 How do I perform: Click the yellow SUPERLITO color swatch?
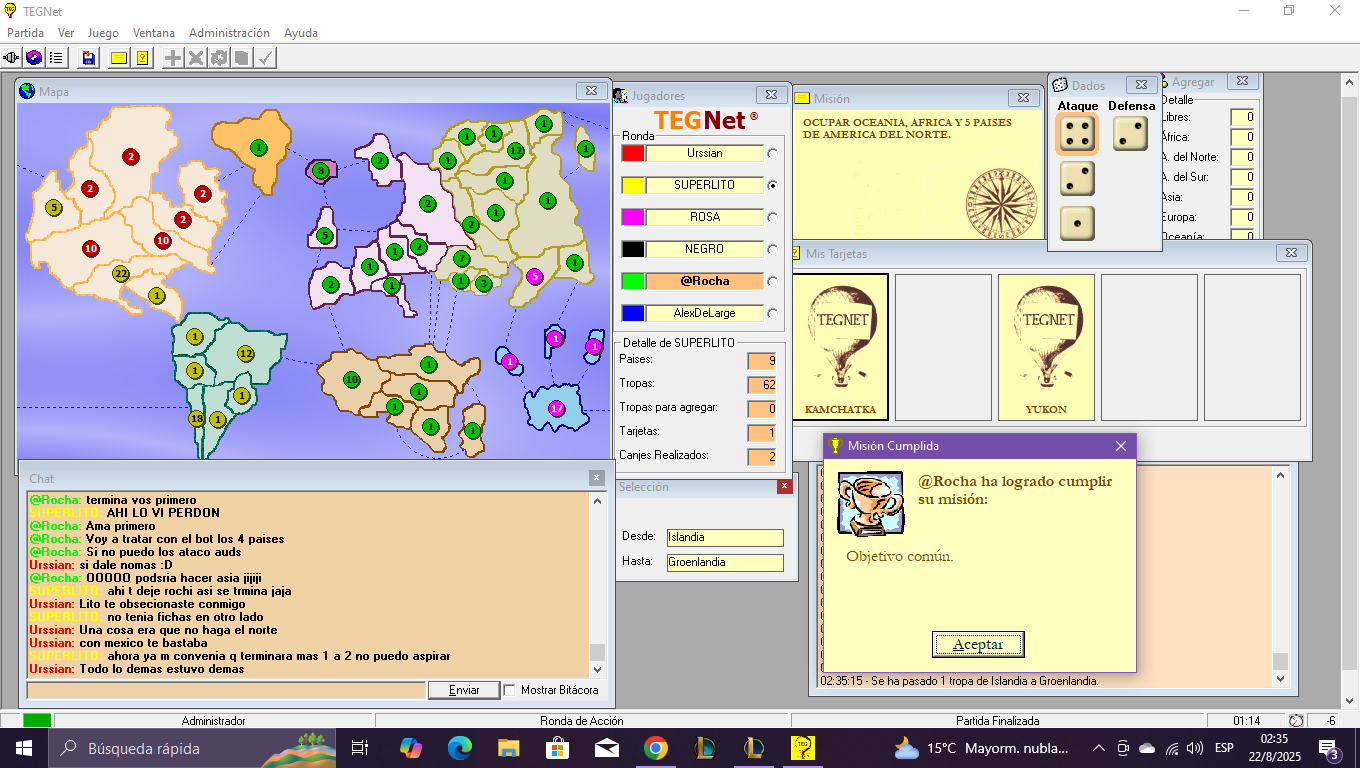coord(632,185)
